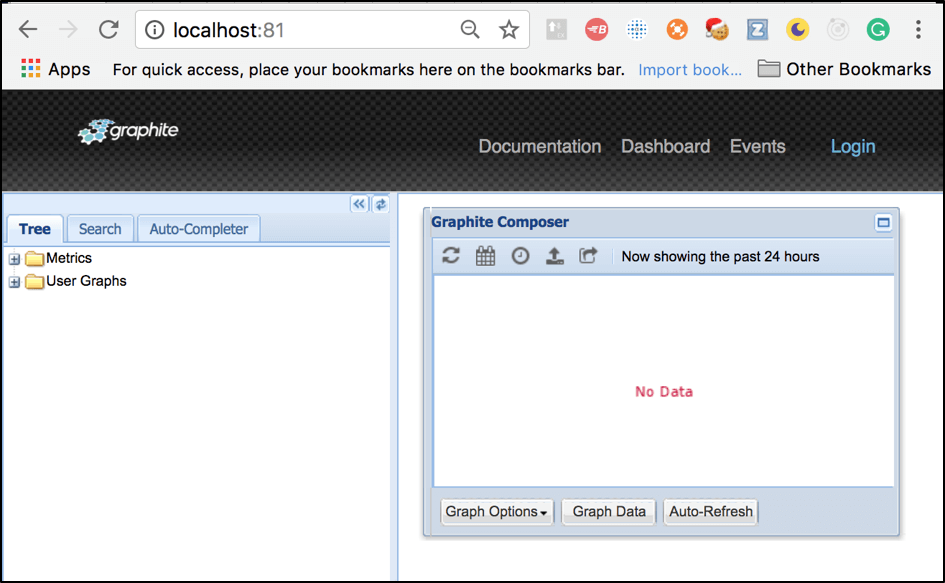Click 'Now showing the past 24 hours' text
Viewport: 945px width, 583px height.
point(720,256)
